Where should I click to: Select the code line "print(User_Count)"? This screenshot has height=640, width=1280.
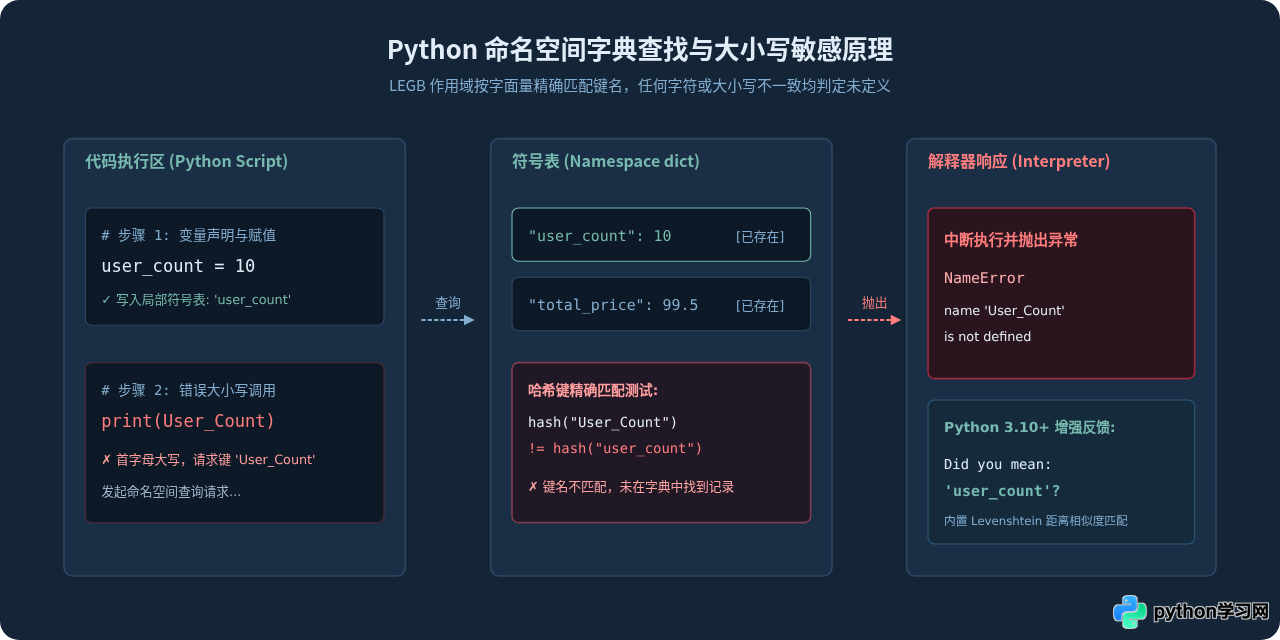click(188, 421)
